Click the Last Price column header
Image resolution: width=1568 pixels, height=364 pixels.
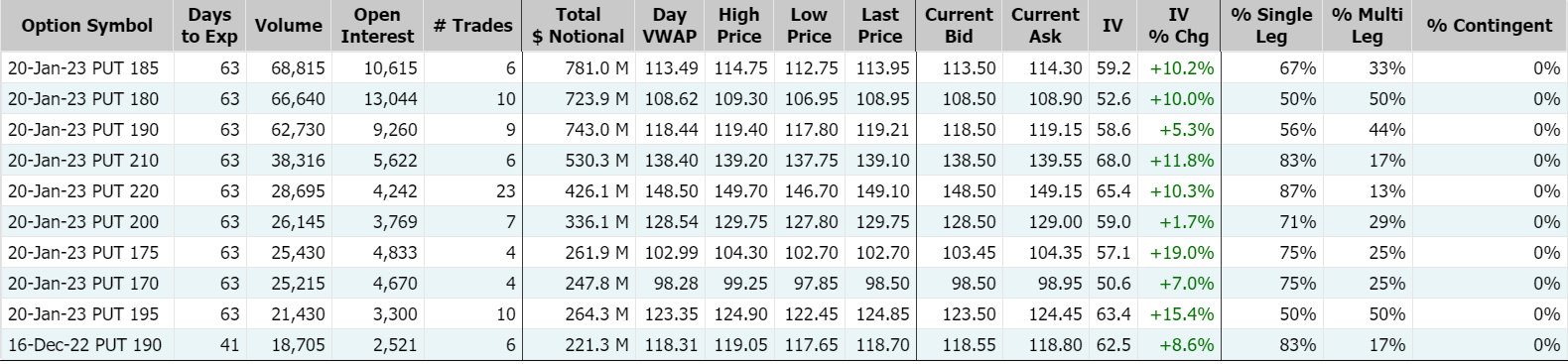click(x=880, y=26)
